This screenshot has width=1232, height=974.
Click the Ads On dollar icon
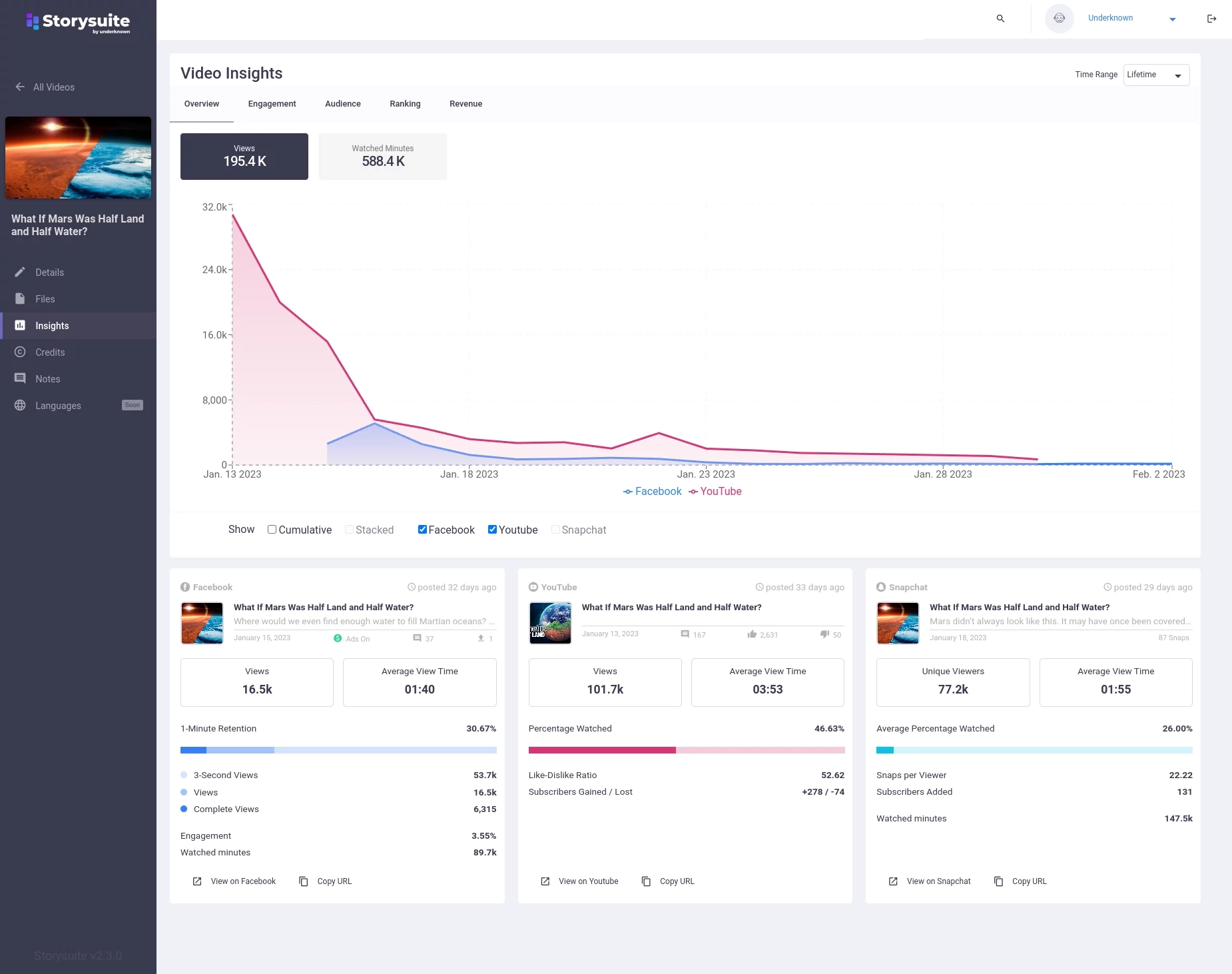(x=338, y=638)
